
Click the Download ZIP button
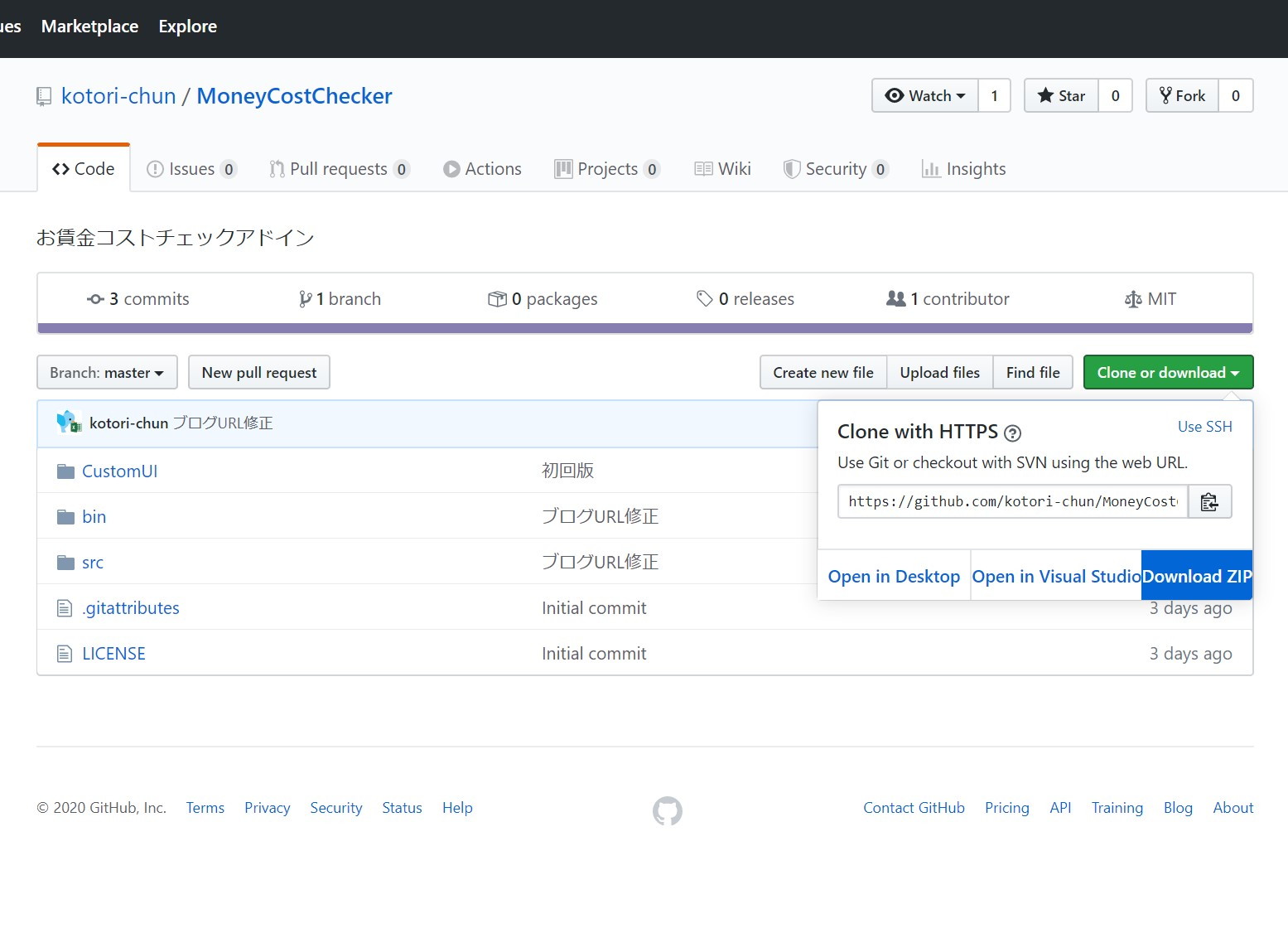(x=1196, y=575)
